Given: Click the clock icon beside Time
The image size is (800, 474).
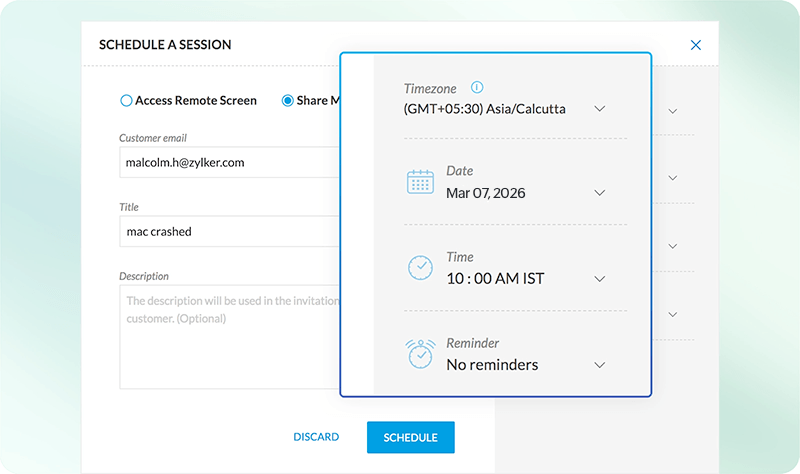Looking at the screenshot, I should (420, 268).
